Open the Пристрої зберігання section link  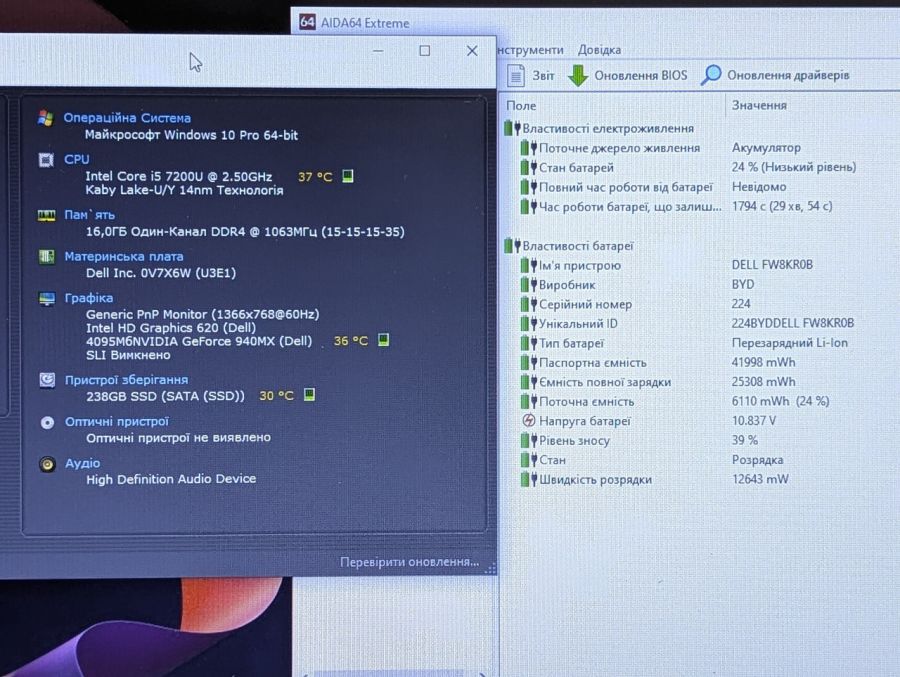(126, 380)
